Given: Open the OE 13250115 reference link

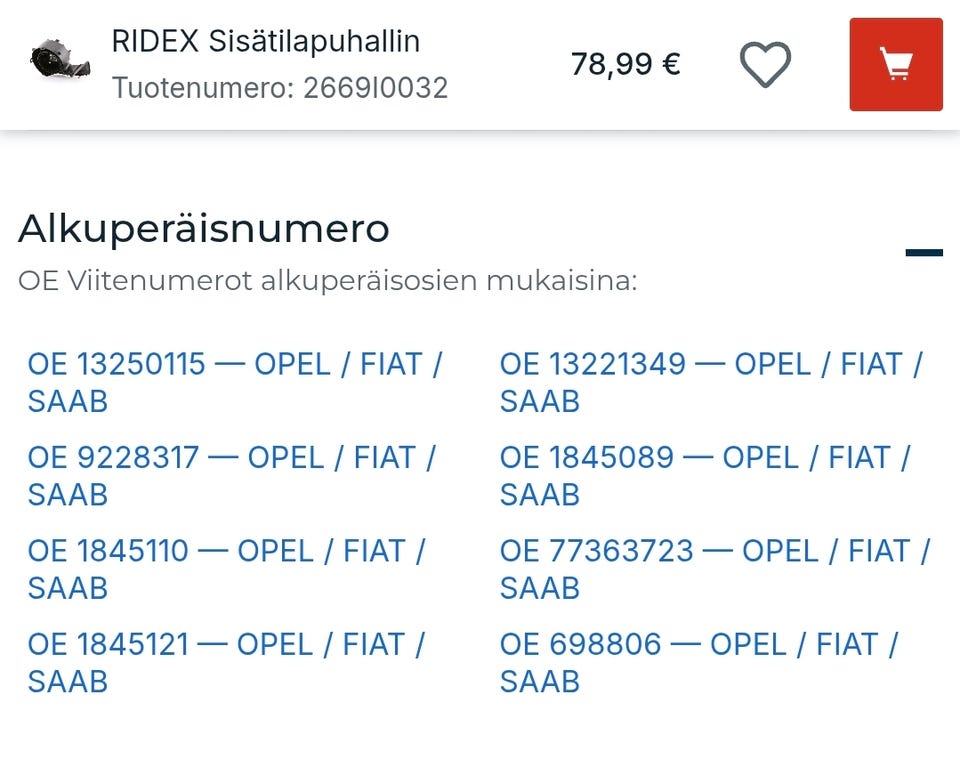Looking at the screenshot, I should point(234,382).
